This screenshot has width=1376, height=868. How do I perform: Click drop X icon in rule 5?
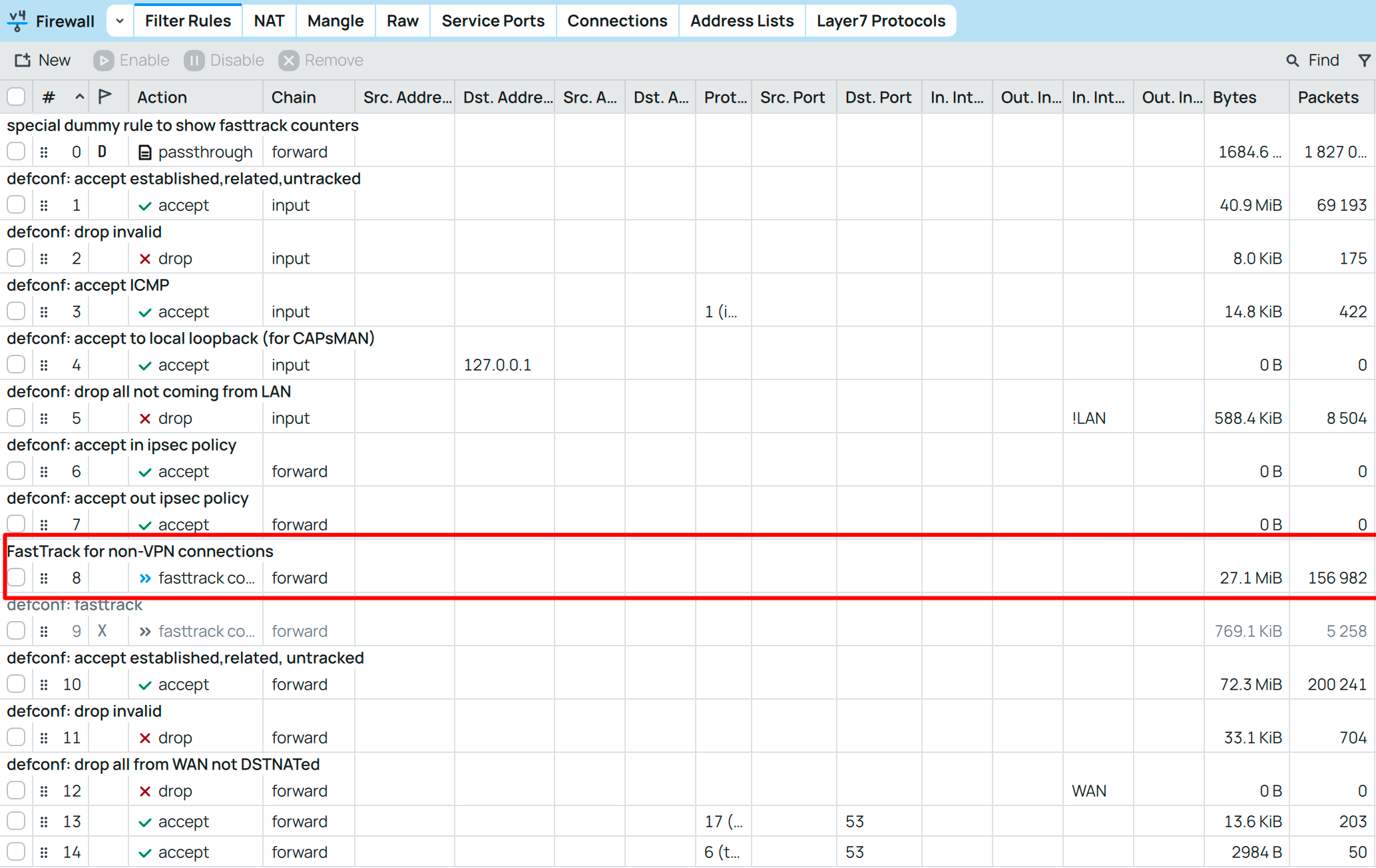point(144,419)
